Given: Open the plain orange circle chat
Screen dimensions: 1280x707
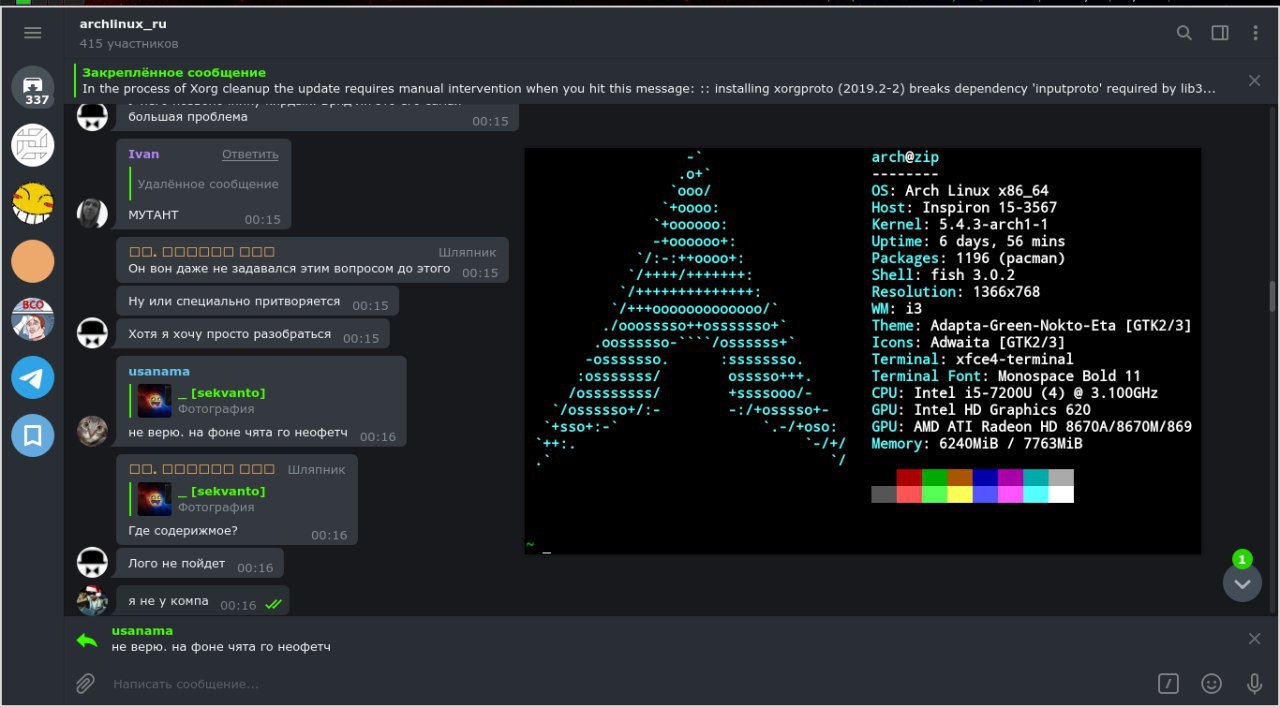Looking at the screenshot, I should (x=32, y=262).
